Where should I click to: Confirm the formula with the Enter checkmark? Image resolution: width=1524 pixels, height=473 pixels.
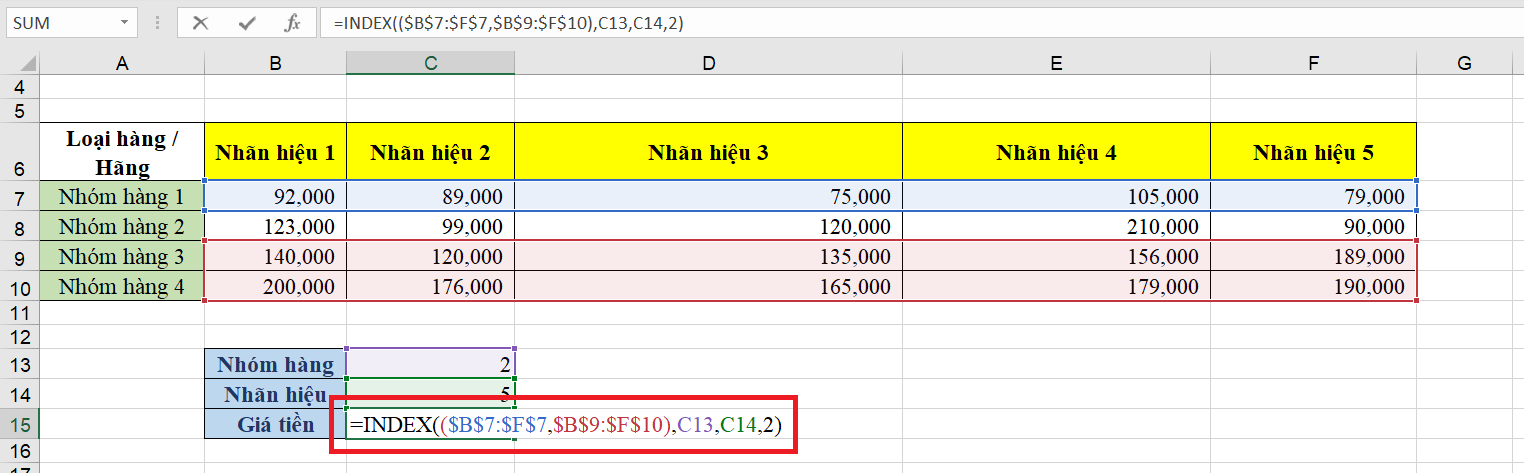pyautogui.click(x=246, y=22)
